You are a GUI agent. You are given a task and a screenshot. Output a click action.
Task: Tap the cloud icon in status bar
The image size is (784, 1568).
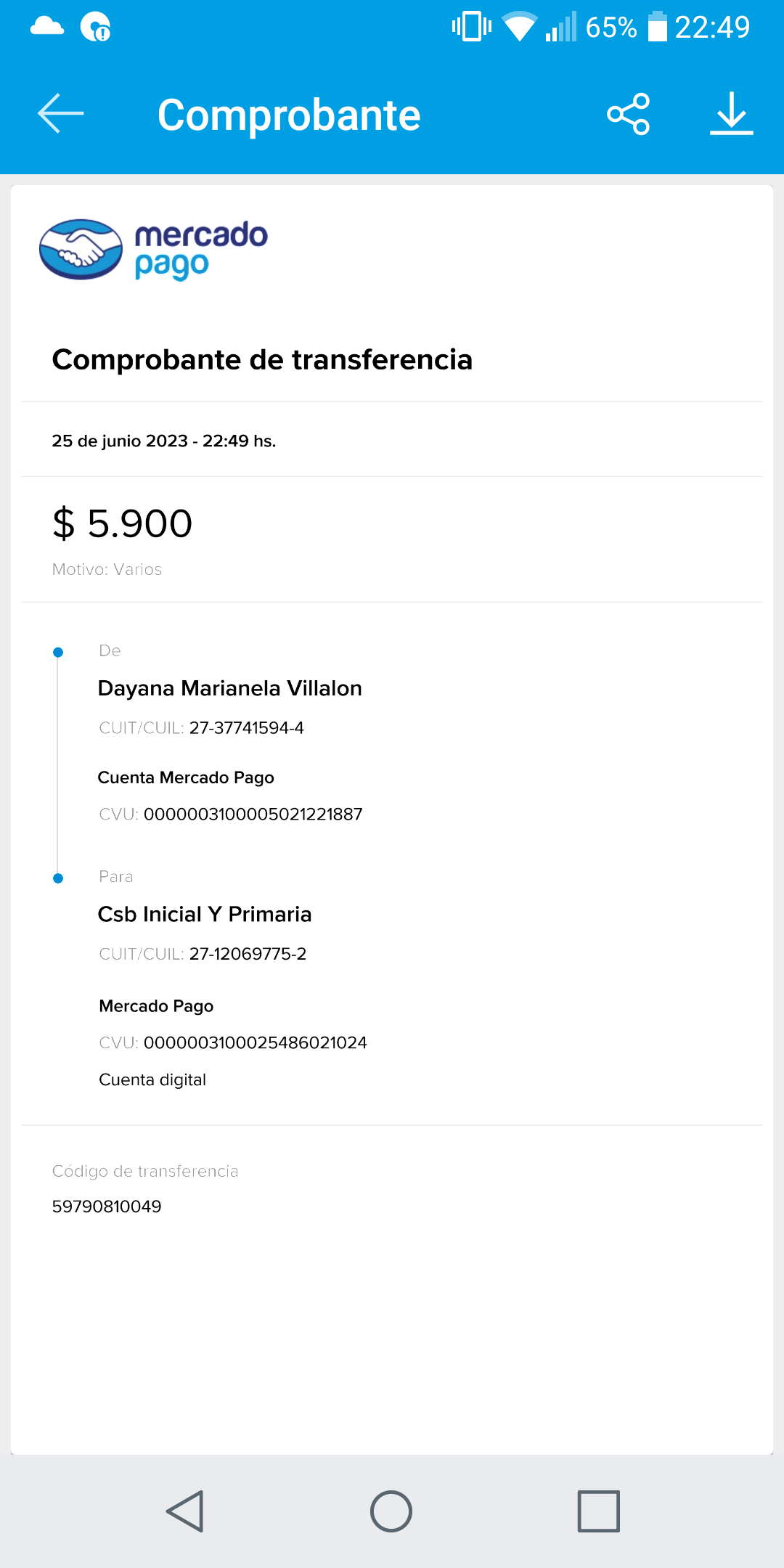(47, 27)
